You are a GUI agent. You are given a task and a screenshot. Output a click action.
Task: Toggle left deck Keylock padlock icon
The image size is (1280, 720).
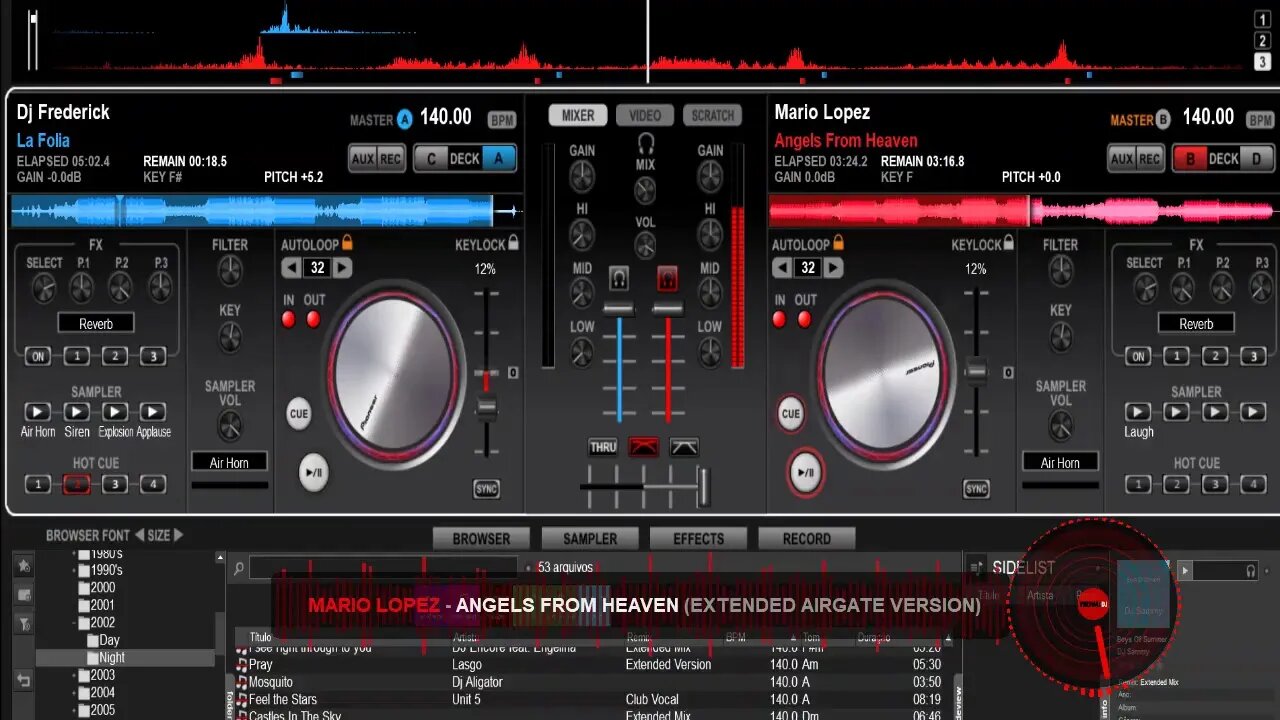coord(513,243)
